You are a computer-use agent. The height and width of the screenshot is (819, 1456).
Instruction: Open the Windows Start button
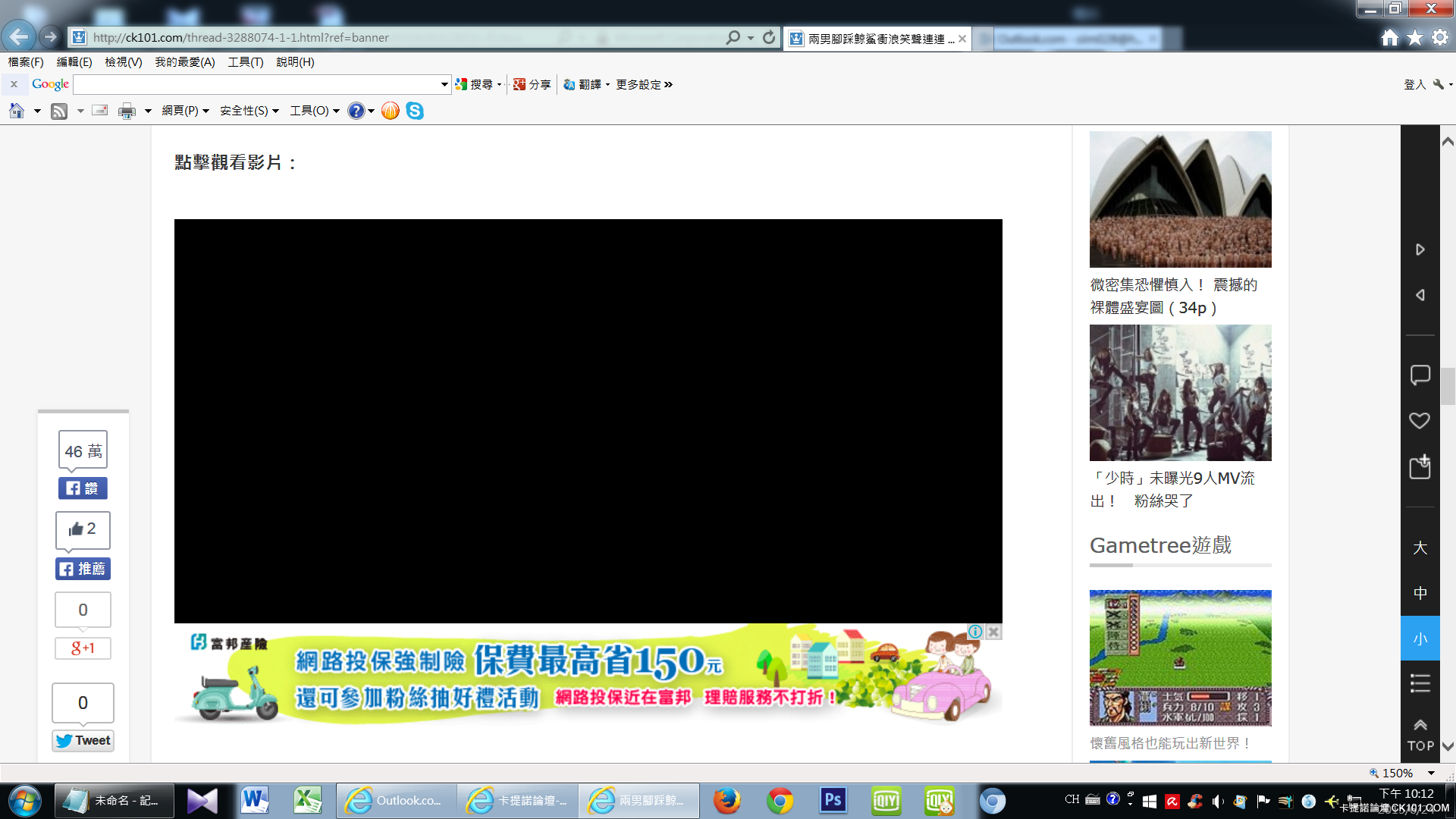(x=25, y=801)
